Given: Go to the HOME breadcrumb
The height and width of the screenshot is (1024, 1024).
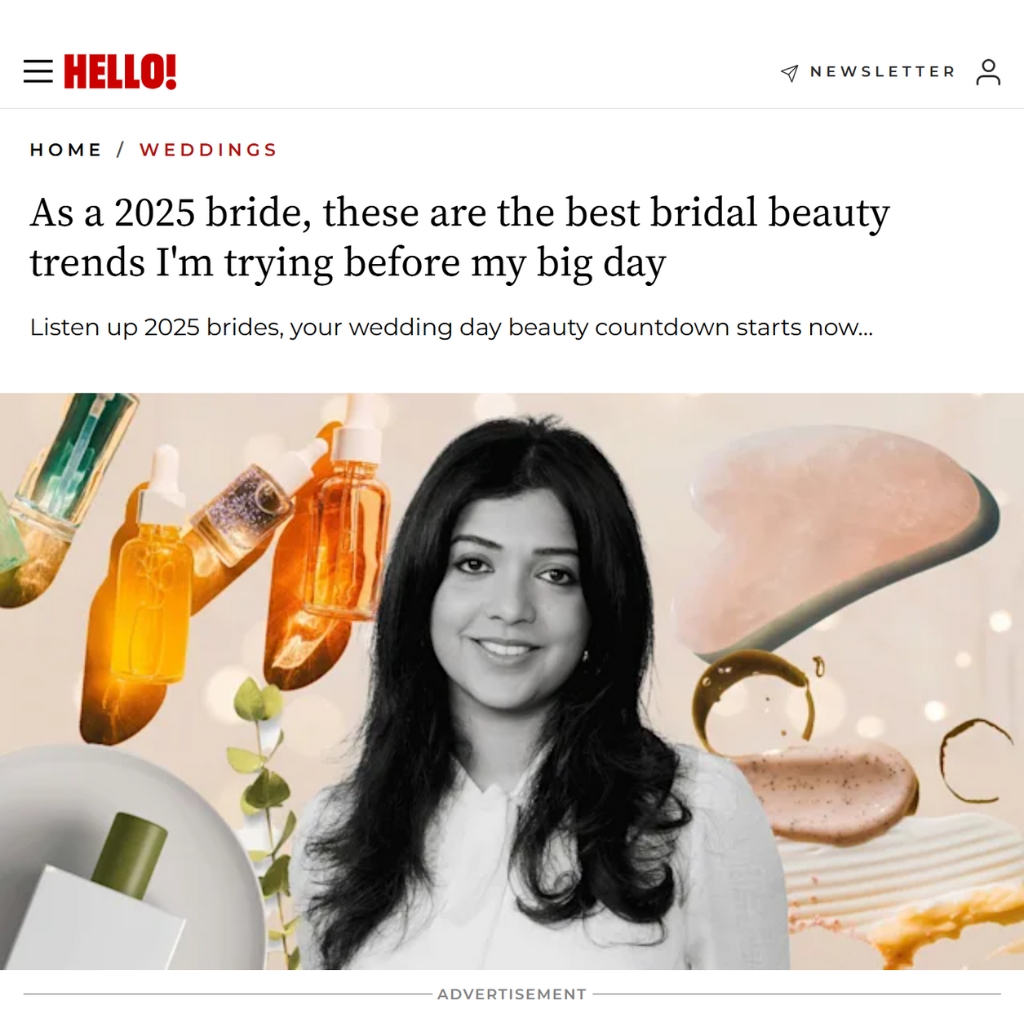Looking at the screenshot, I should click(65, 150).
